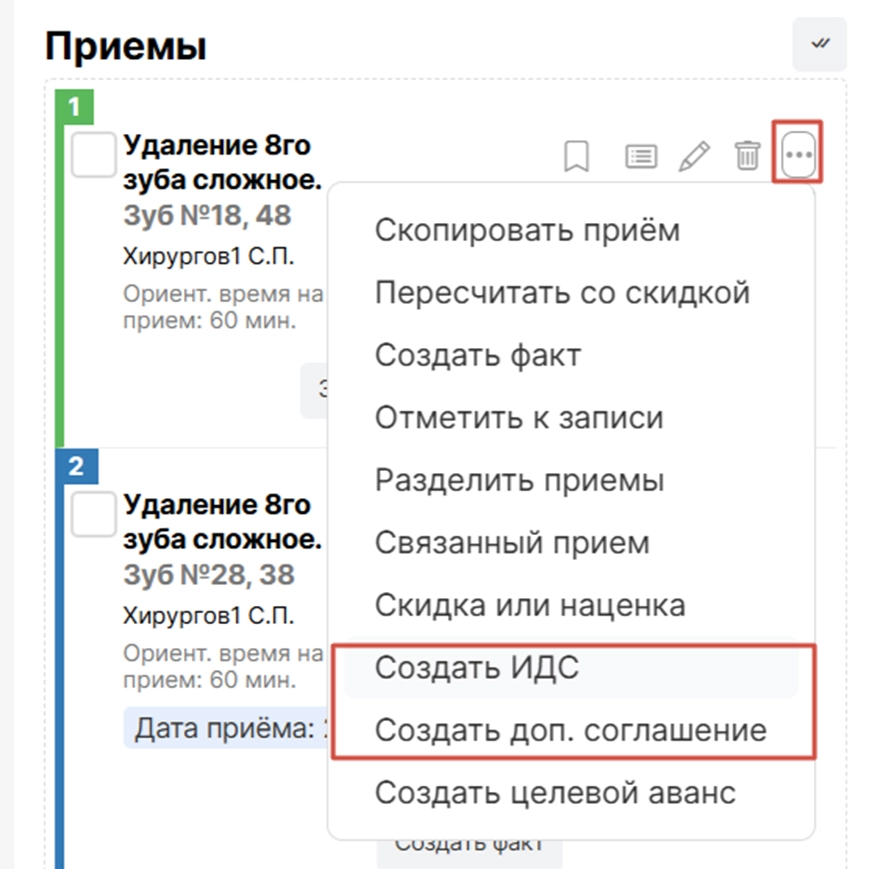This screenshot has height=869, width=869.
Task: Click the three-dots more options button
Action: (799, 156)
